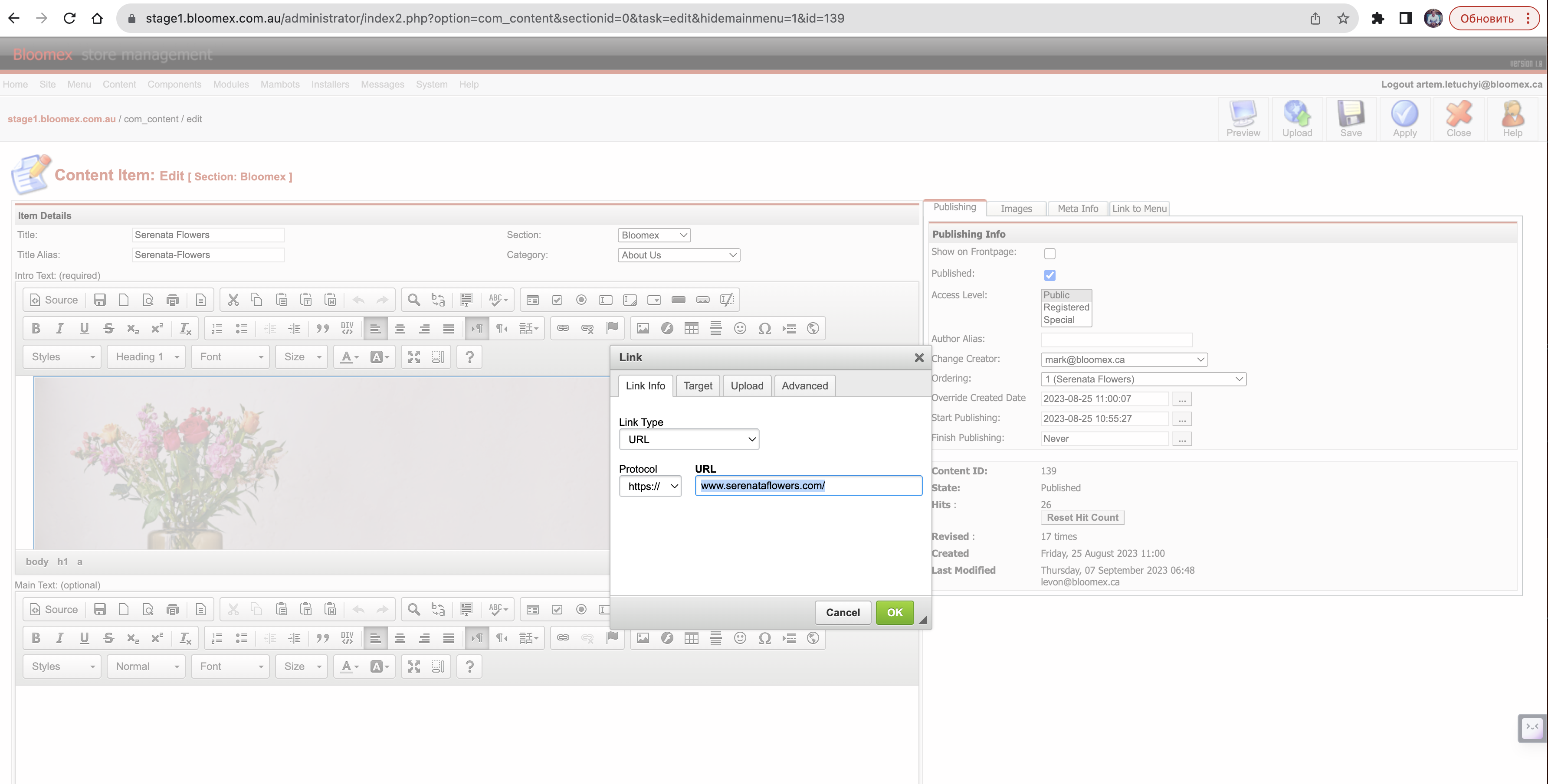Image resolution: width=1548 pixels, height=784 pixels.
Task: Click the URL input field
Action: coord(808,486)
